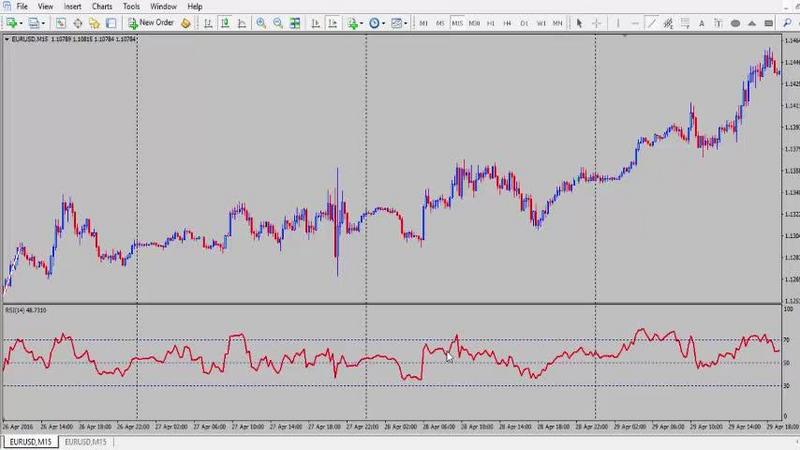Open the Help menu
Viewport: 800px width, 450px height.
[195, 7]
